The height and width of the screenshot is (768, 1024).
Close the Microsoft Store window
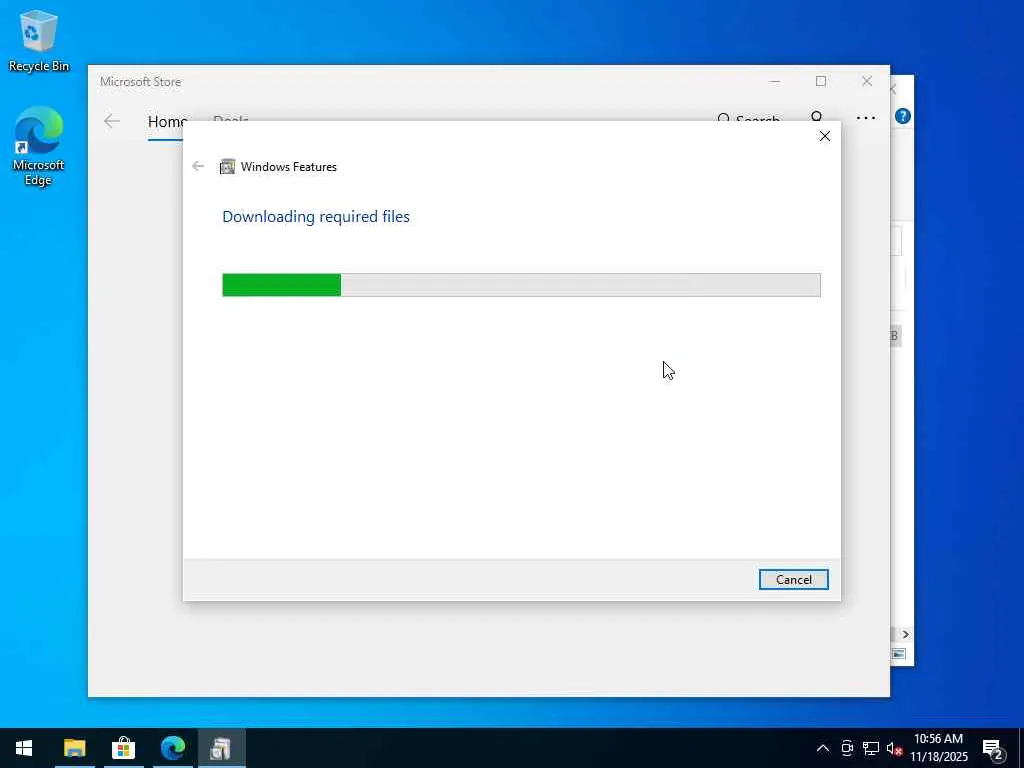pos(867,81)
